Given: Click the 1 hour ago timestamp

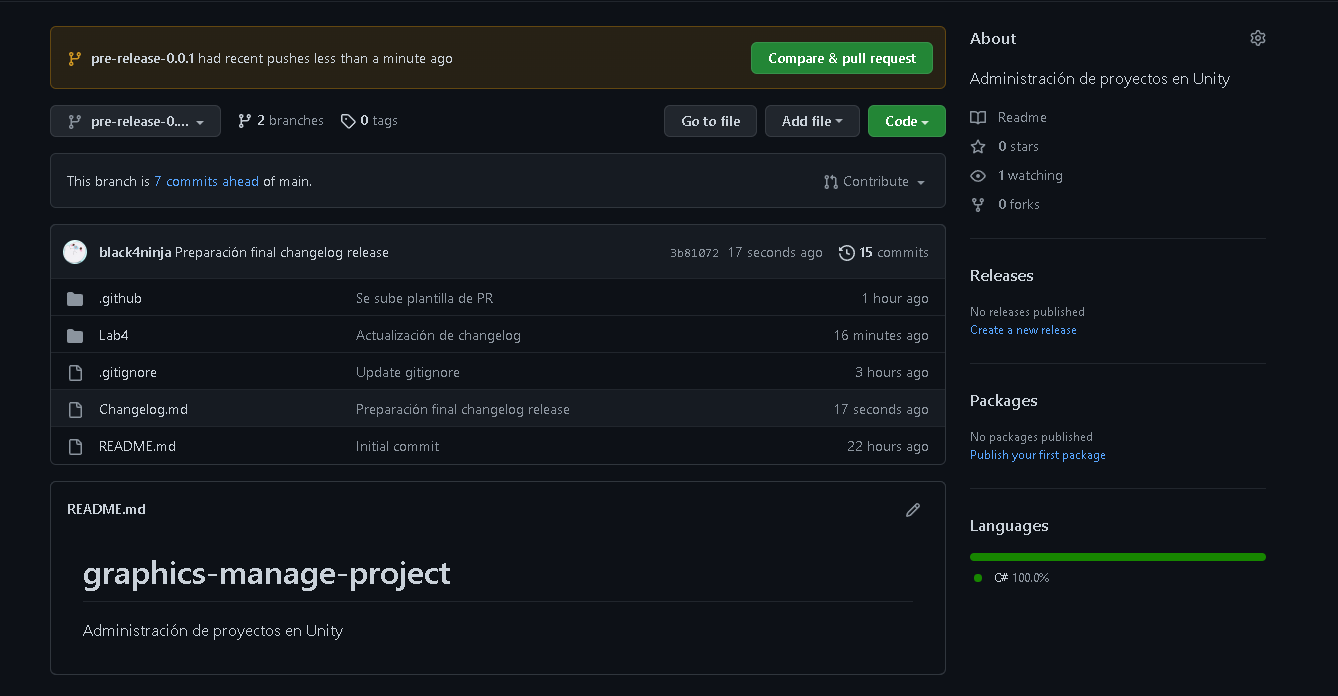Looking at the screenshot, I should click(895, 299).
